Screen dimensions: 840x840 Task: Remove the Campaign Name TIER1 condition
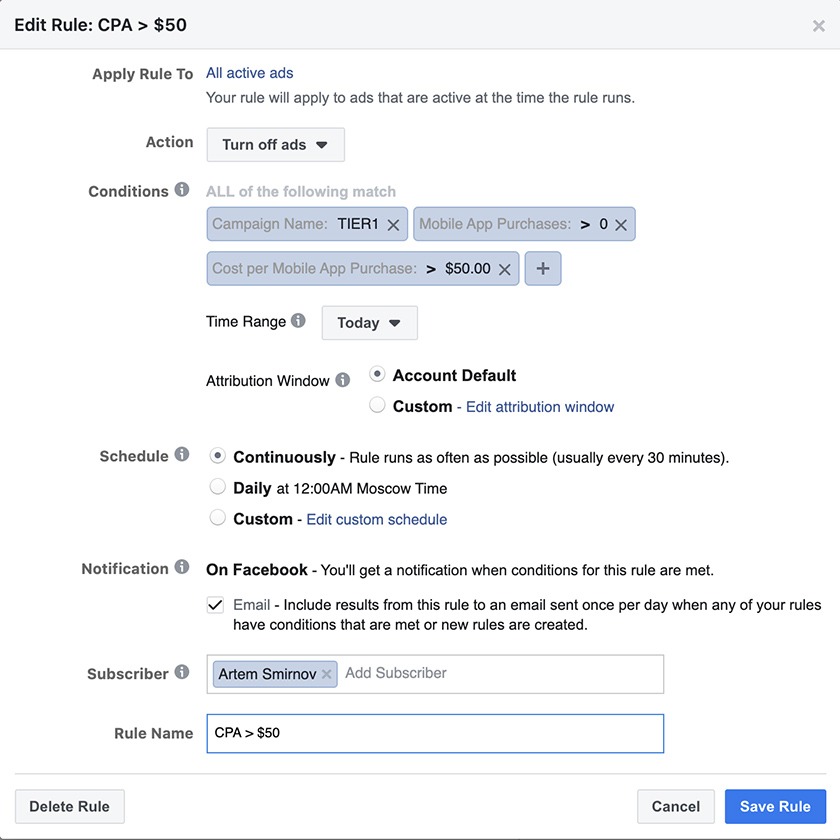click(x=393, y=225)
